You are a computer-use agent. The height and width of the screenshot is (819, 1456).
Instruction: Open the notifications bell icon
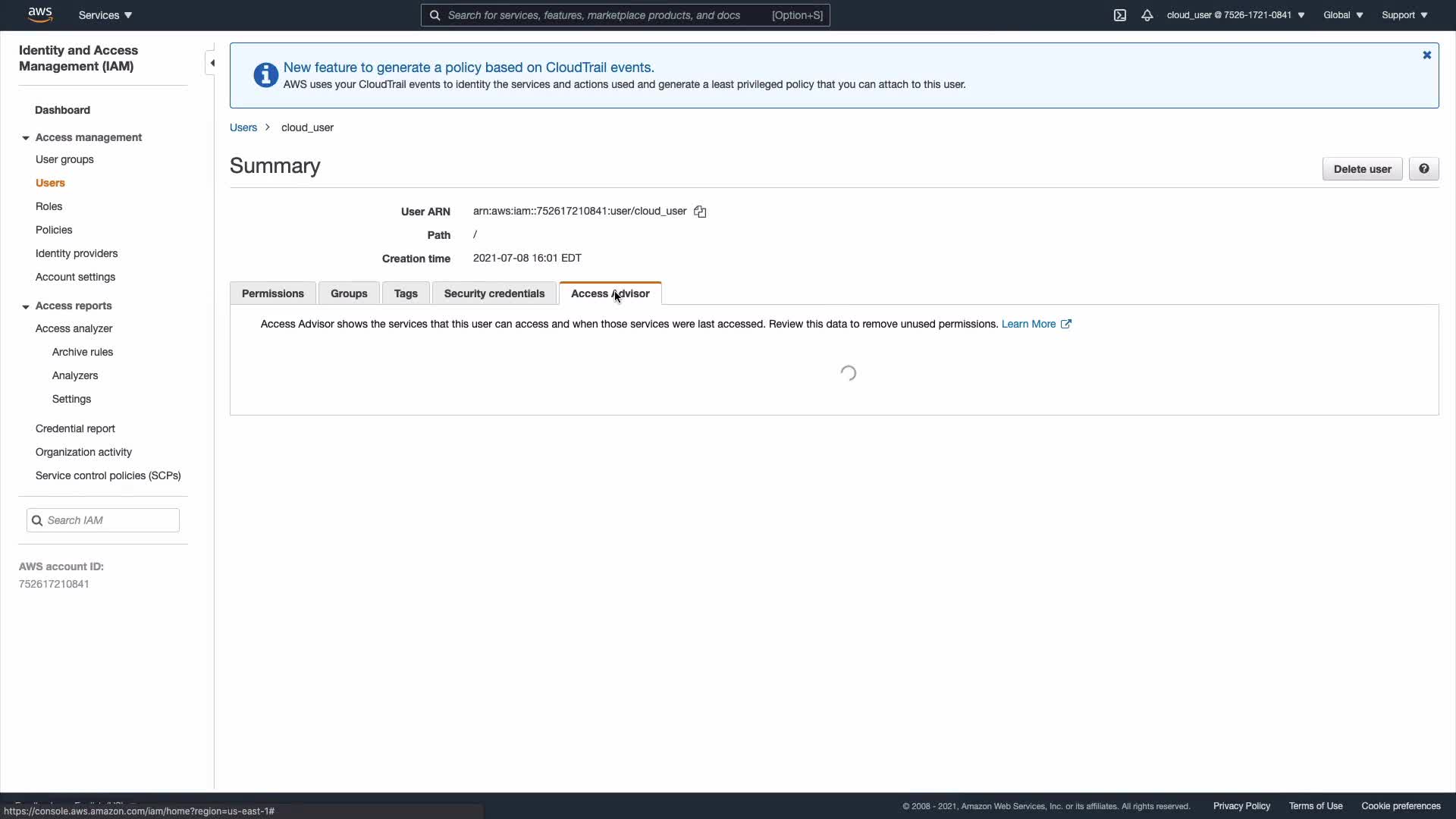(1147, 15)
